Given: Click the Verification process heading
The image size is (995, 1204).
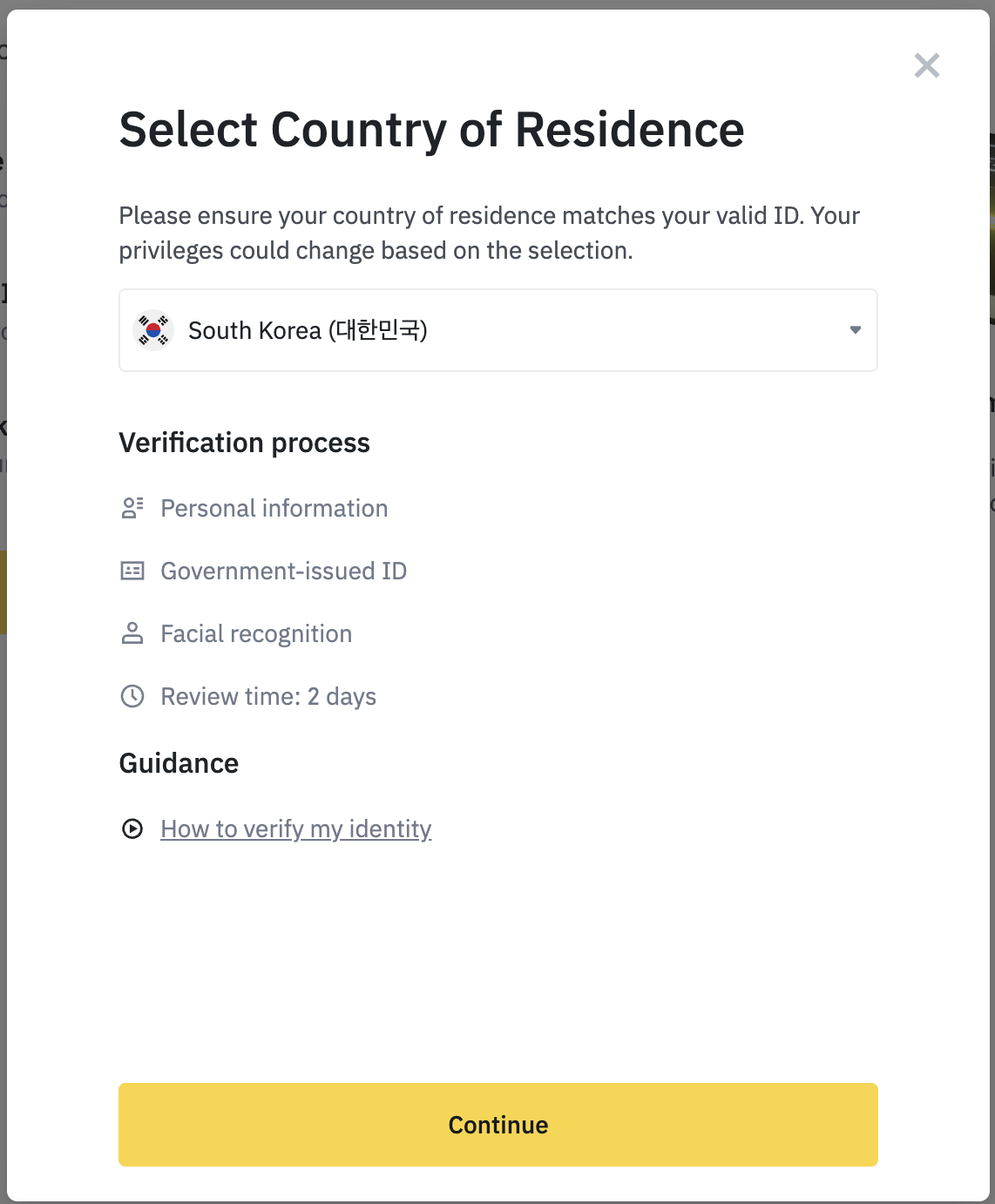Looking at the screenshot, I should click(245, 443).
